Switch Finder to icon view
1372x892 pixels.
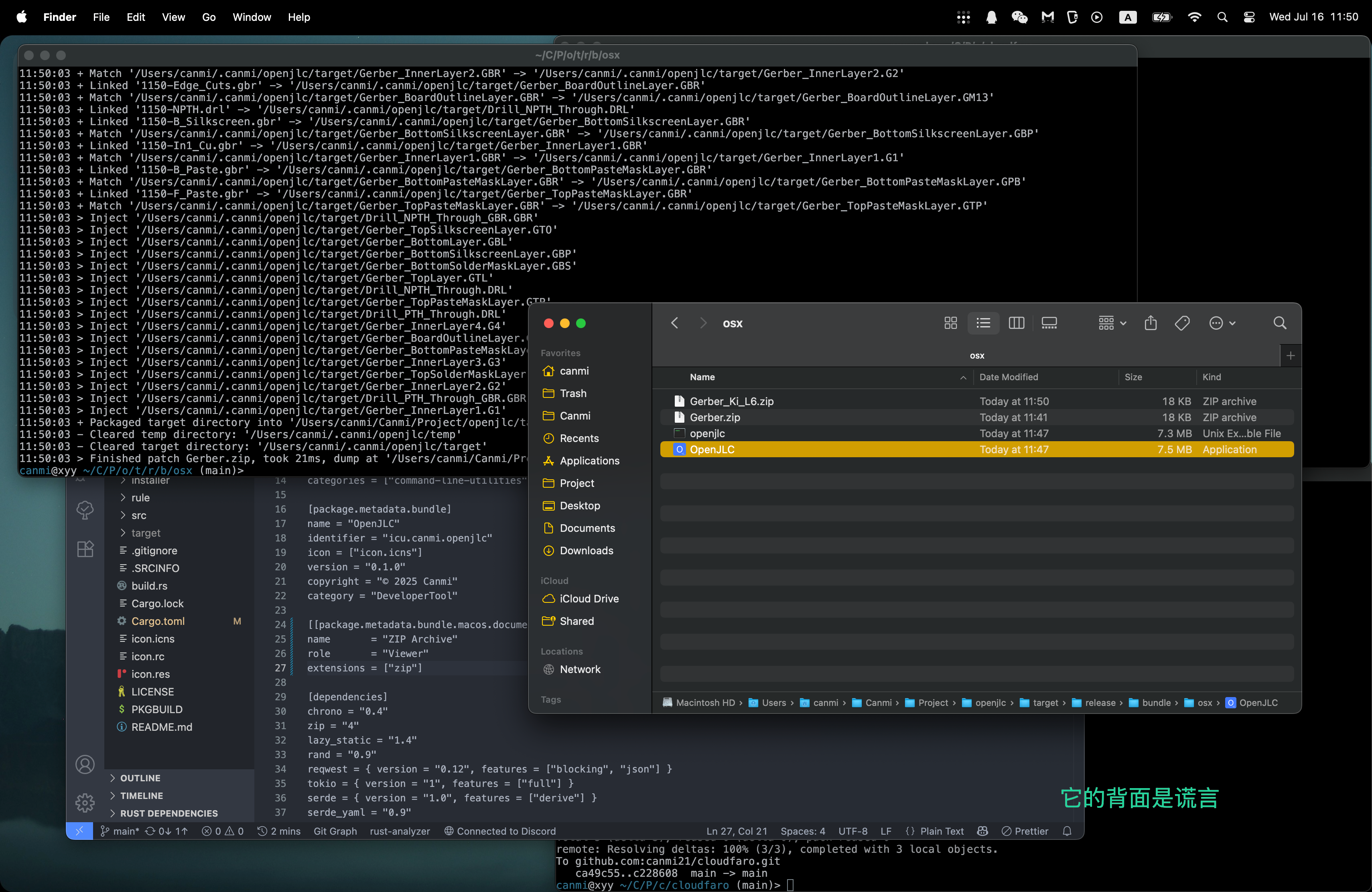tap(951, 323)
